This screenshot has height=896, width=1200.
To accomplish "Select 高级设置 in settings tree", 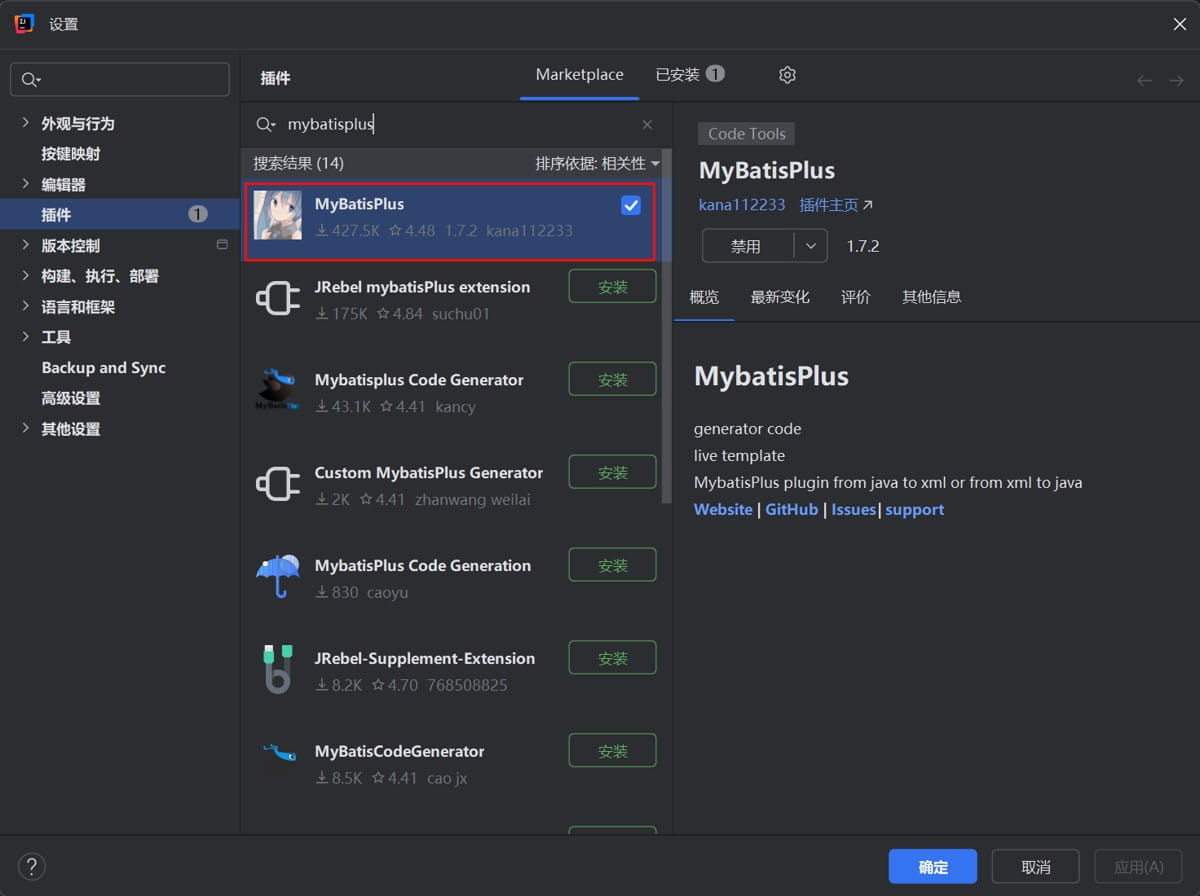I will [x=70, y=398].
